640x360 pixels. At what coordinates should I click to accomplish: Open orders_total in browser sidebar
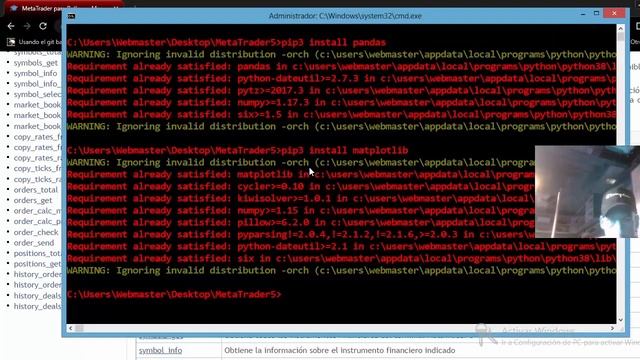(36, 190)
